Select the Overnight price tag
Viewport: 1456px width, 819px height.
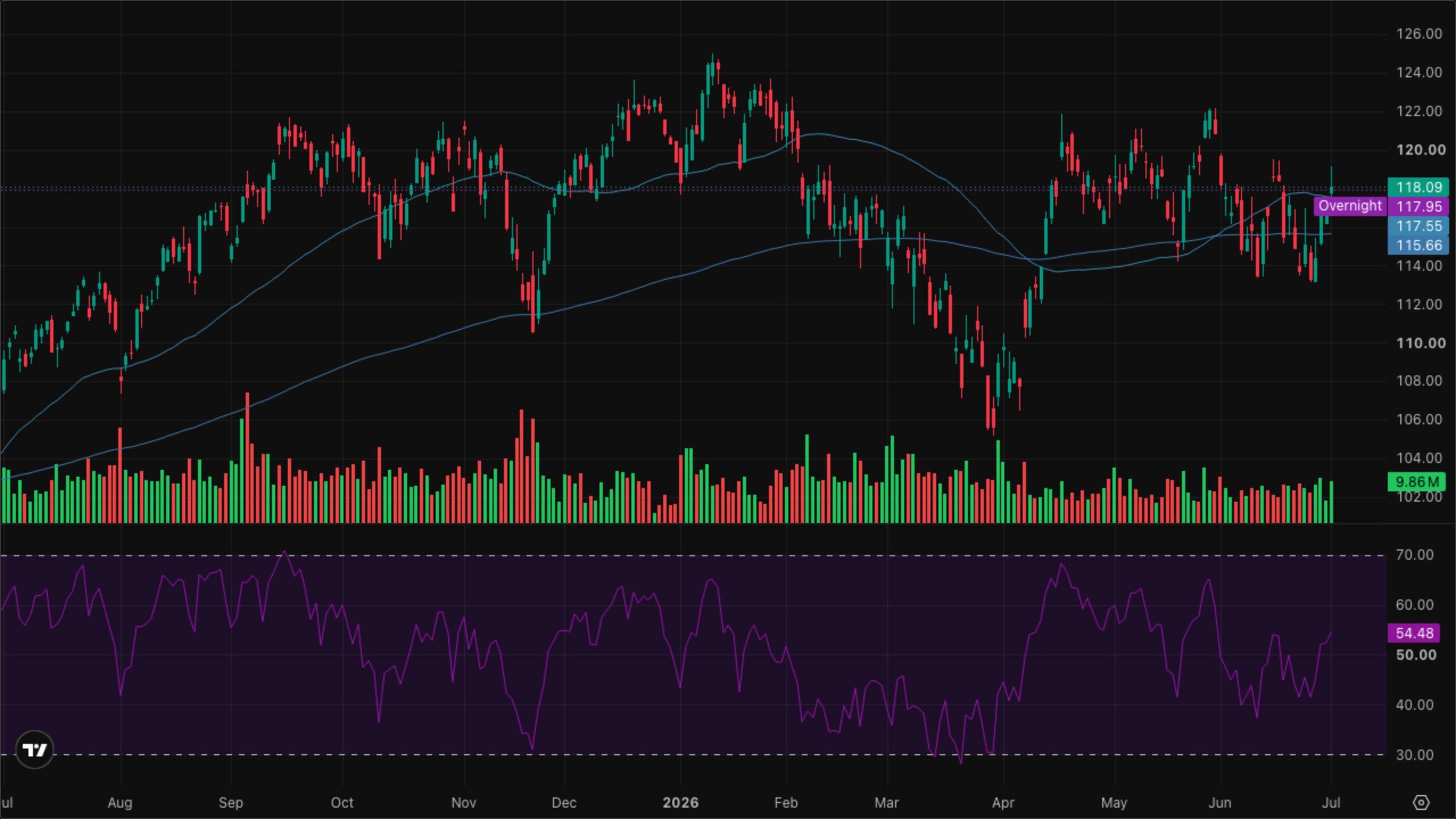(1350, 206)
